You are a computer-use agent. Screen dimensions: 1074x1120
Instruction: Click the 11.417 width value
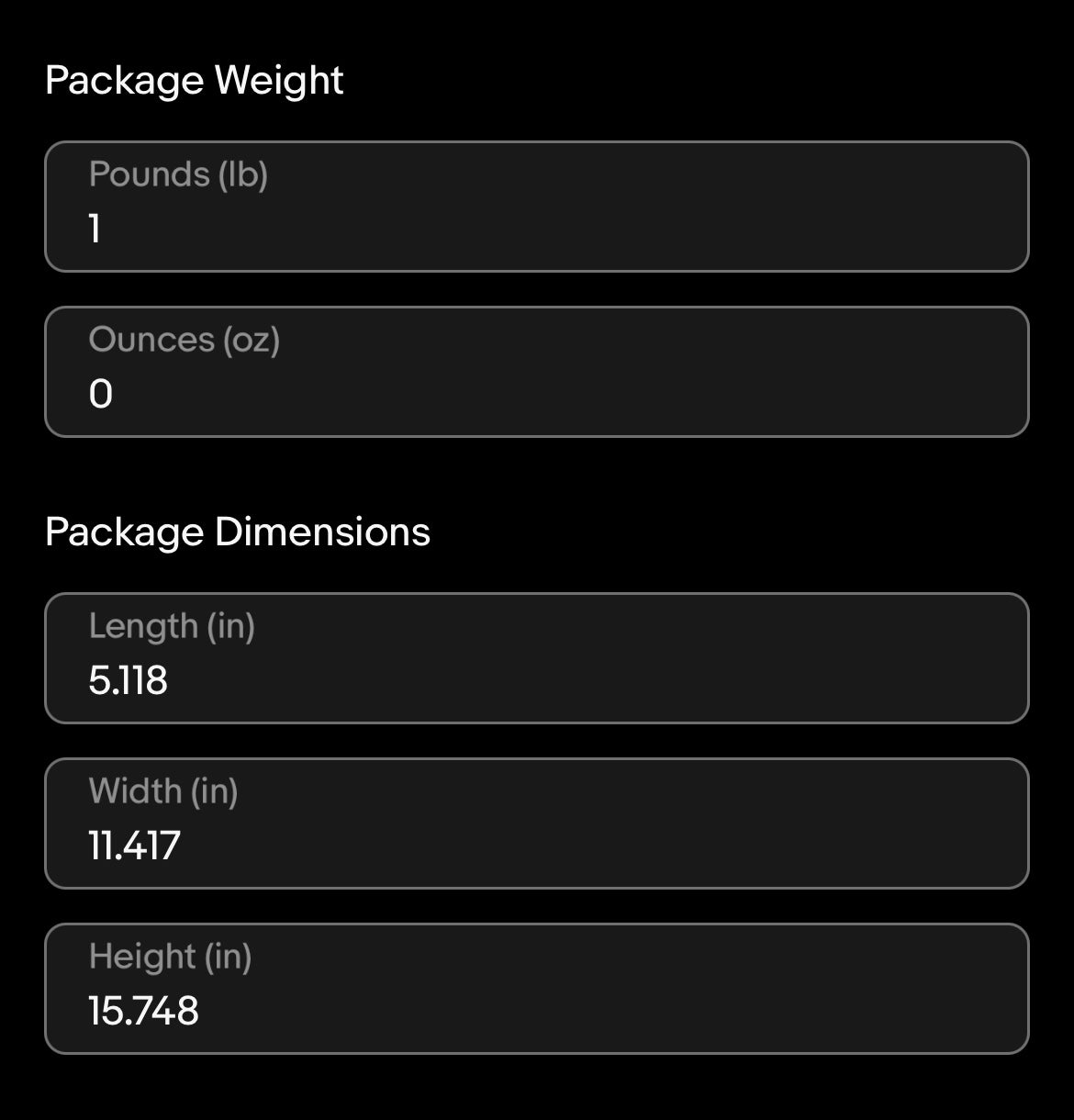134,846
